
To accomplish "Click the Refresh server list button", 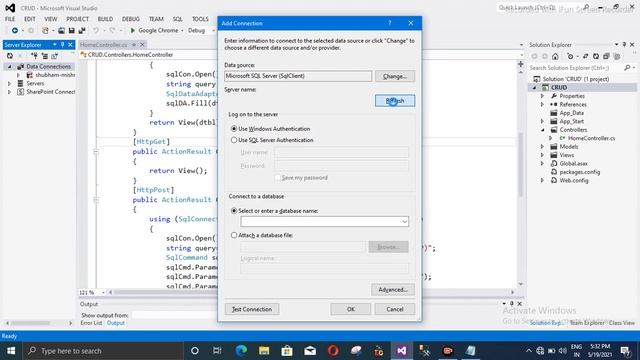I will click(395, 100).
